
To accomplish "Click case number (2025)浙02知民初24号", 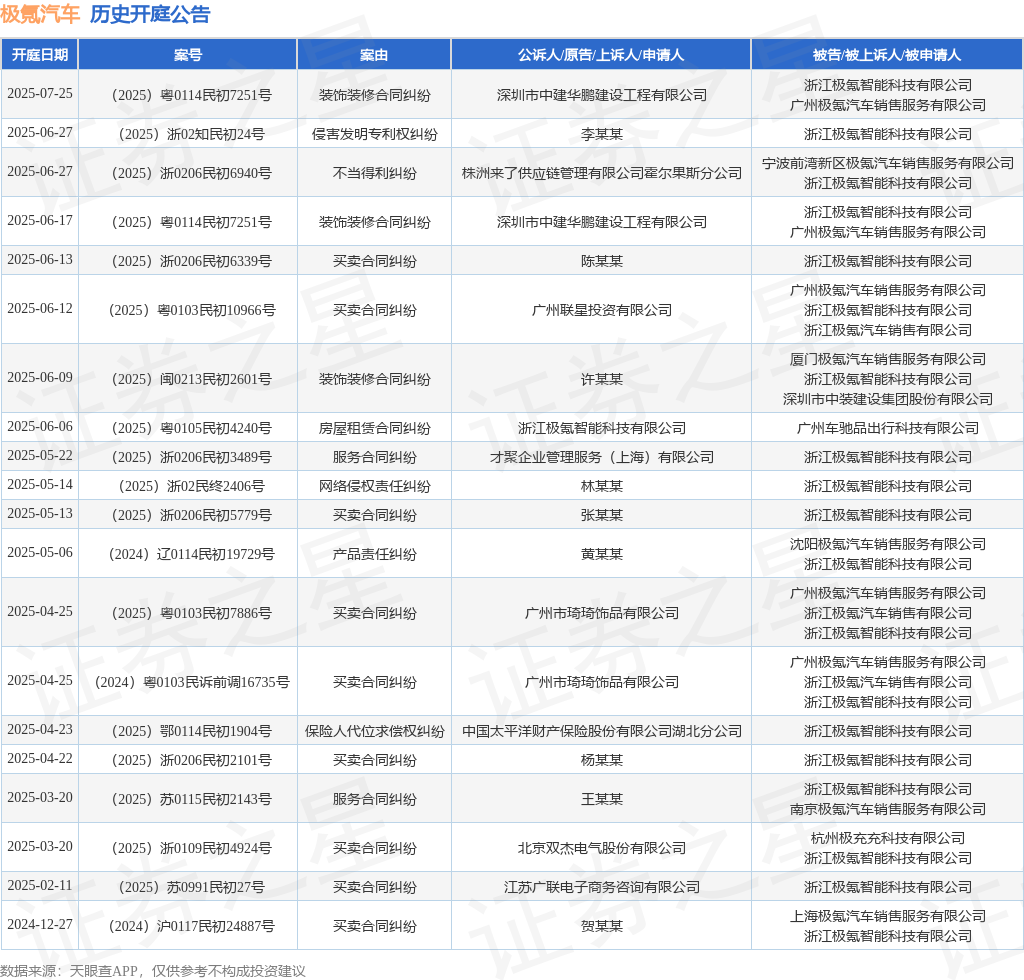I will [x=191, y=134].
